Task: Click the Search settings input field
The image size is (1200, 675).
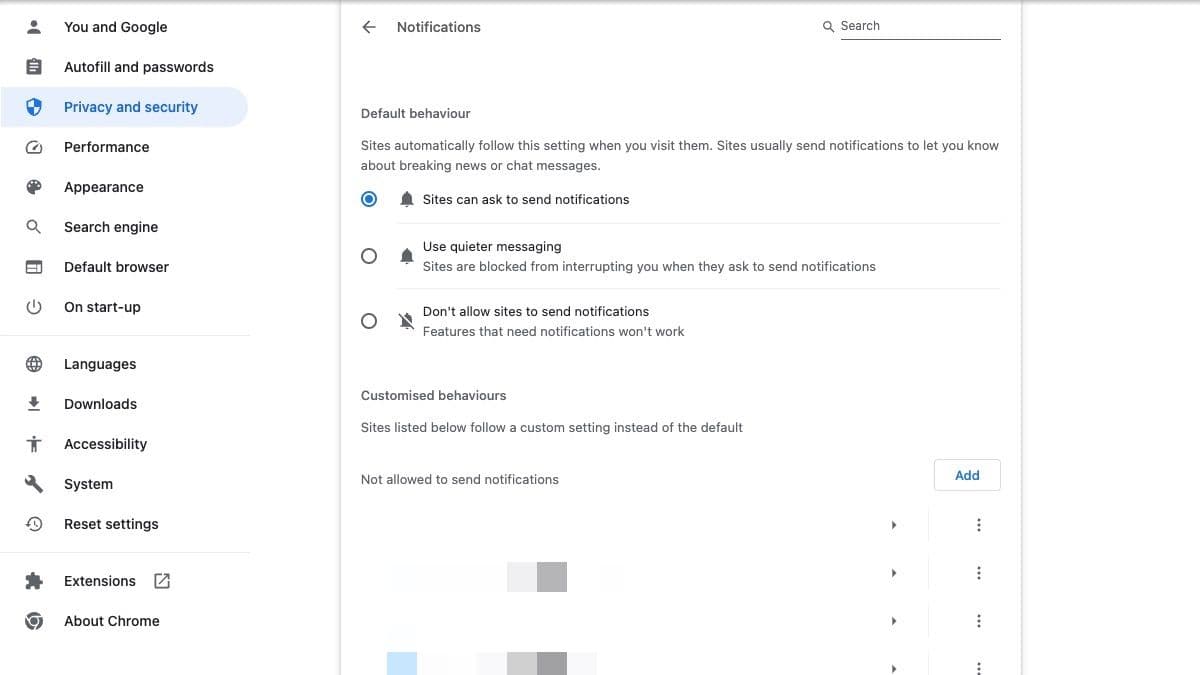Action: point(918,26)
